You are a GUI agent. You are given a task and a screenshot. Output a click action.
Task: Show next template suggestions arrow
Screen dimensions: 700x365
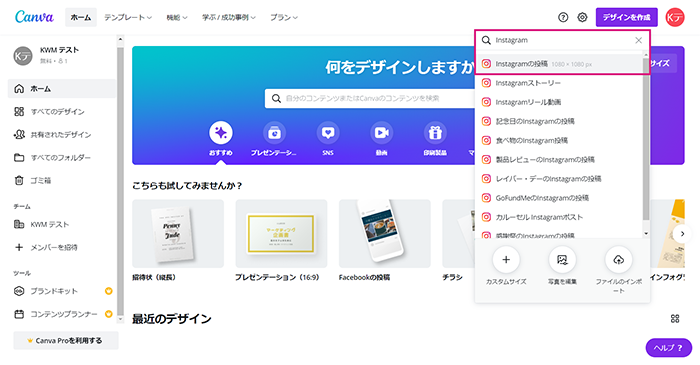tap(682, 234)
